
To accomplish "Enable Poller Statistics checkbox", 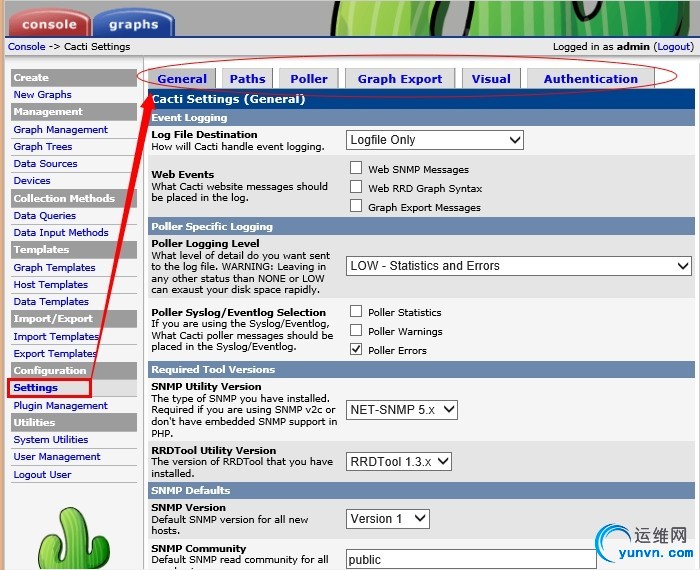I will click(356, 311).
